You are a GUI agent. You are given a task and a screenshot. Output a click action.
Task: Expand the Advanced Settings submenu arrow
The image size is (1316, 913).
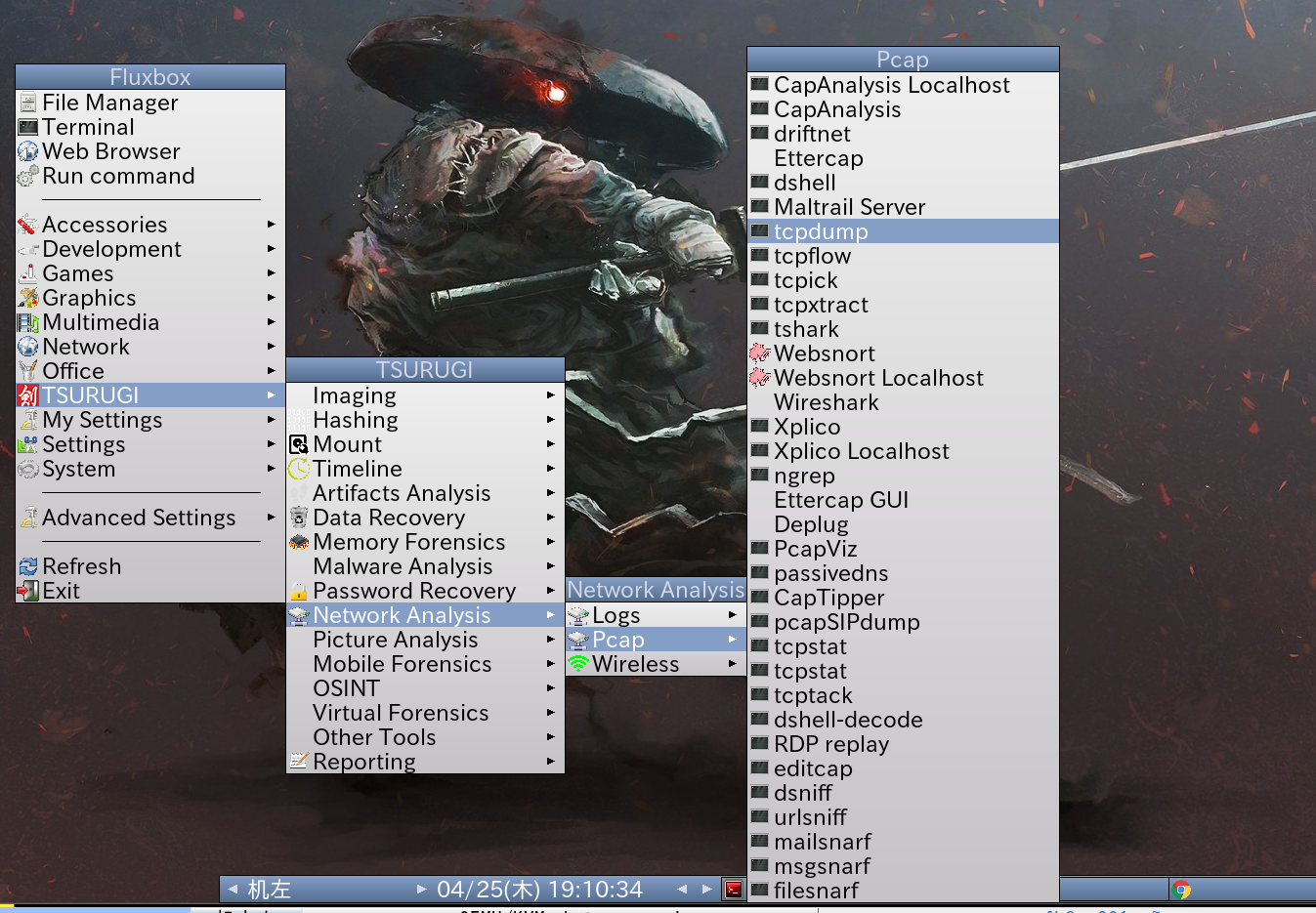(271, 518)
